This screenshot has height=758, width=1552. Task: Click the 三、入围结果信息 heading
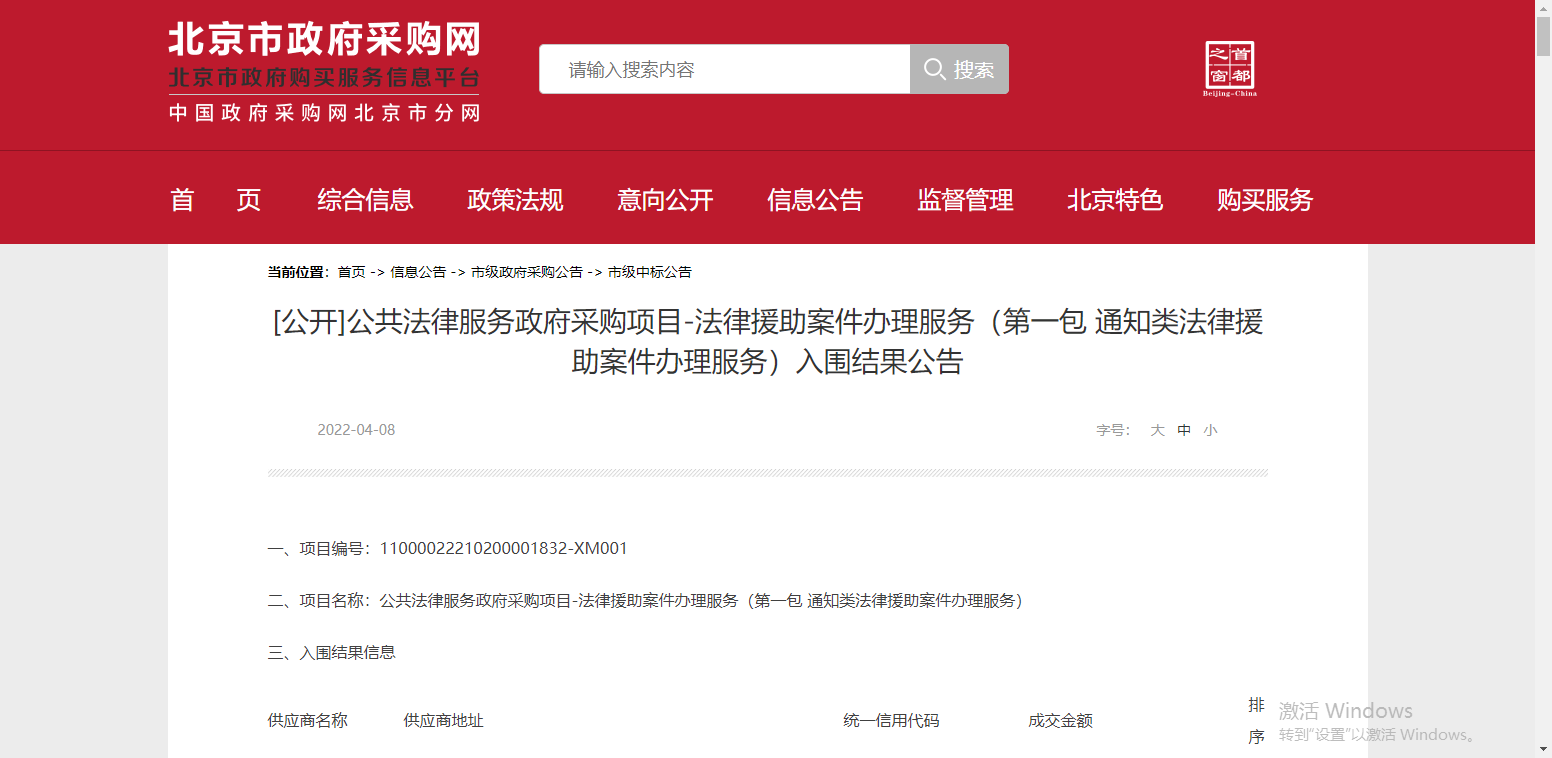[332, 653]
